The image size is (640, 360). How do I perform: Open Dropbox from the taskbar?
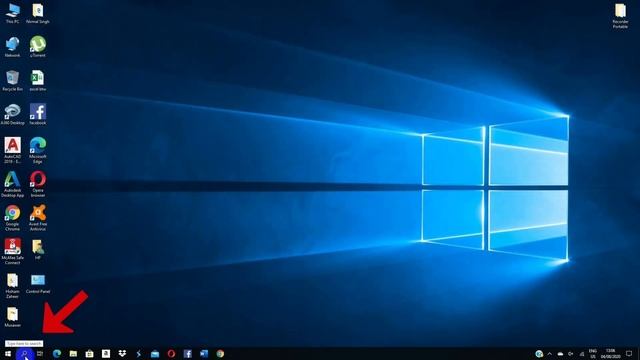(122, 353)
